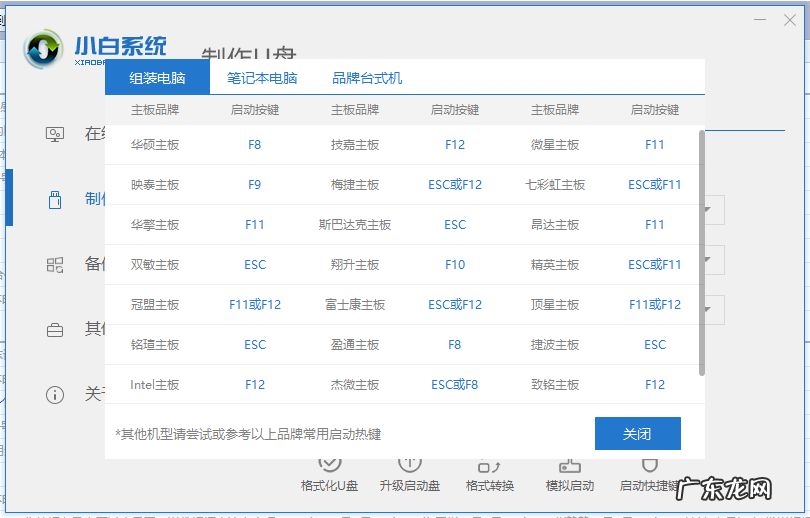The height and width of the screenshot is (518, 810).
Task: Click the 技嘉主板 cell
Action: pyautogui.click(x=355, y=145)
